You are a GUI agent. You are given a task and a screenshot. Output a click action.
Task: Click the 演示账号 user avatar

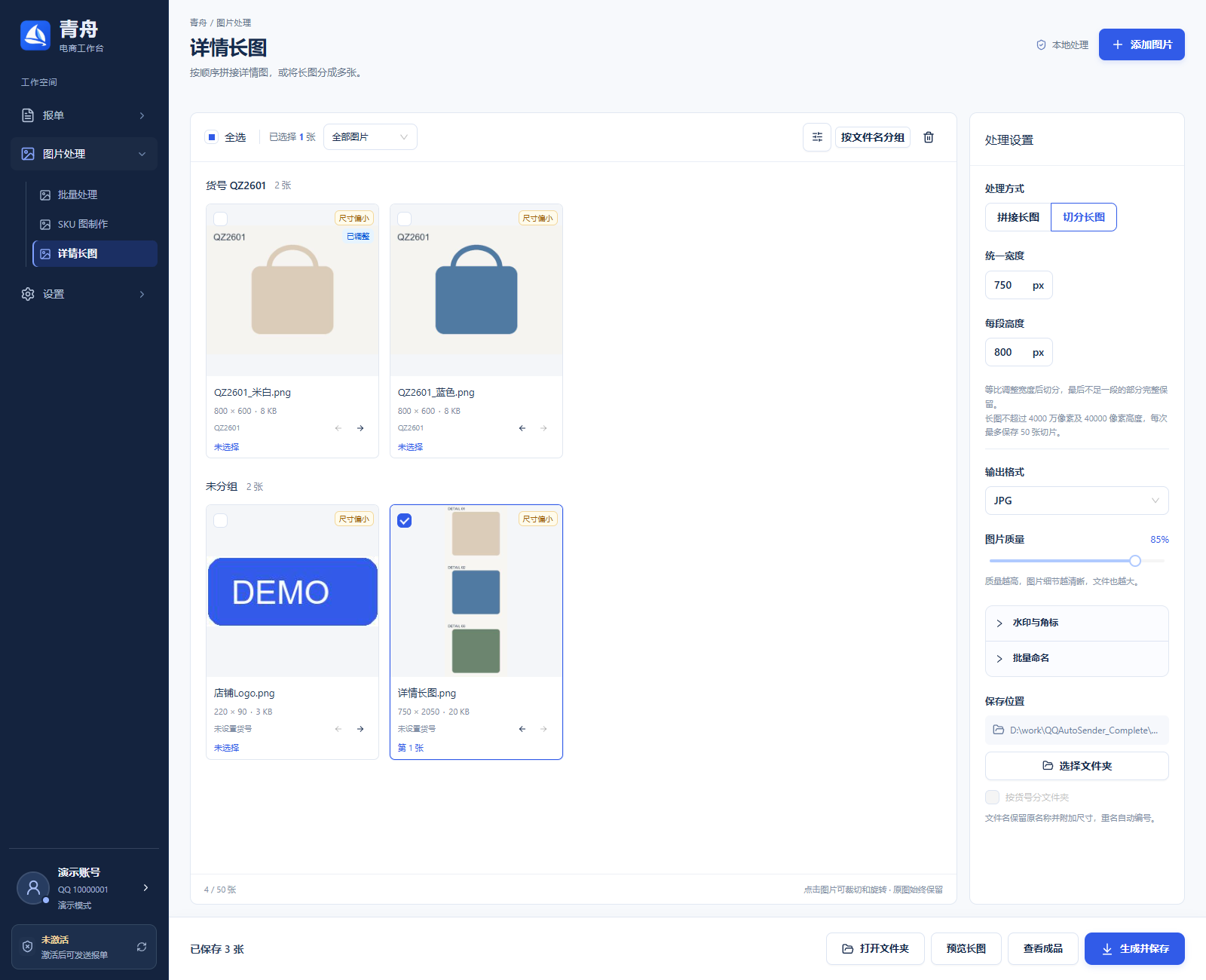tap(33, 888)
